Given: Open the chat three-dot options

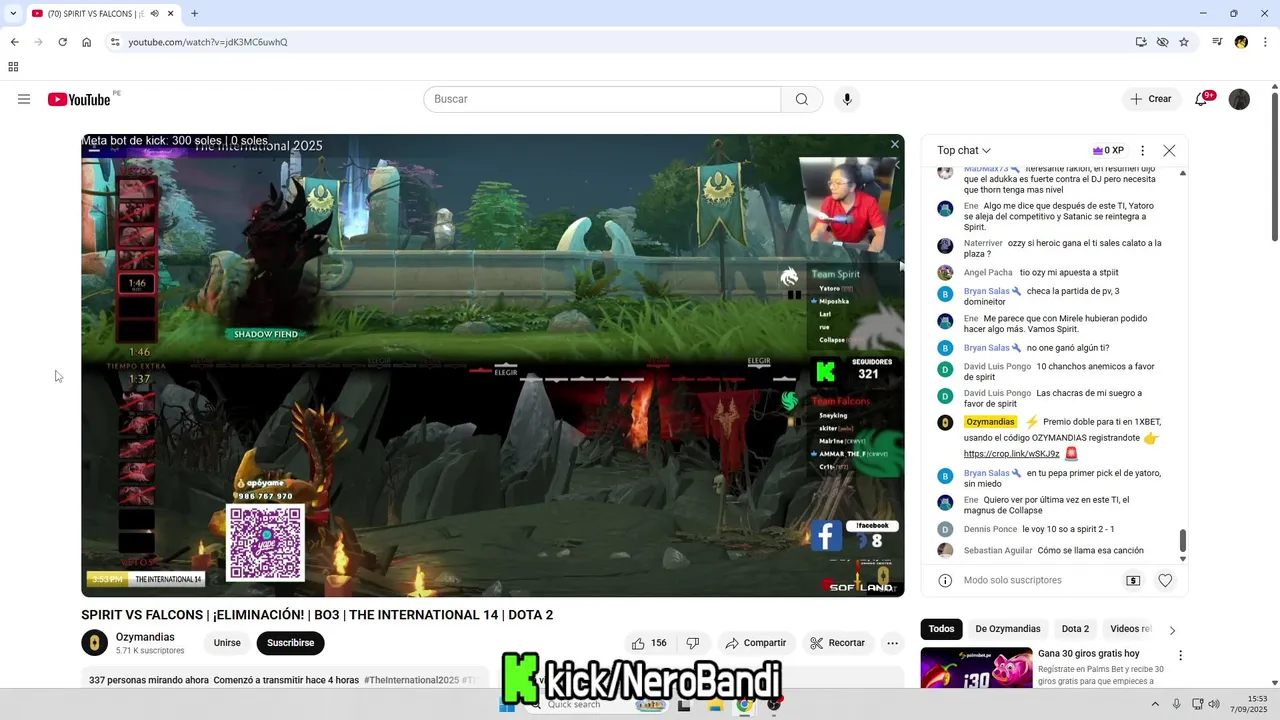Looking at the screenshot, I should 1143,151.
